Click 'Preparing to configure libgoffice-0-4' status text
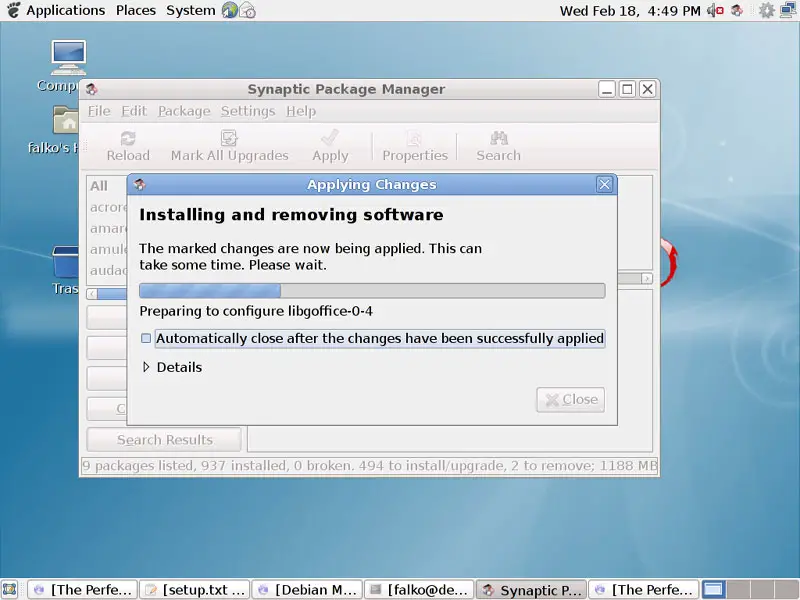 [256, 311]
